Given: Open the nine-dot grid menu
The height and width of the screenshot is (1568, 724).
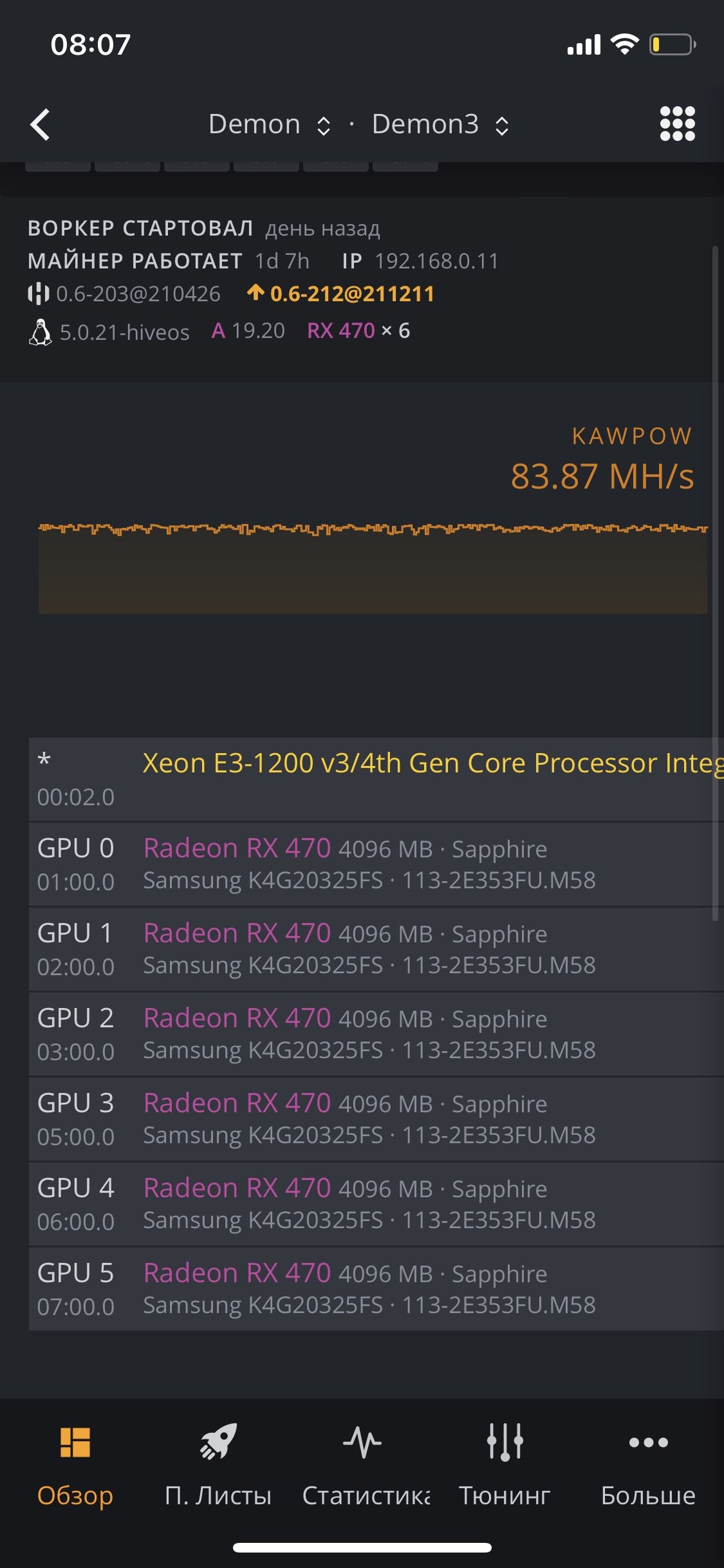Looking at the screenshot, I should click(677, 124).
